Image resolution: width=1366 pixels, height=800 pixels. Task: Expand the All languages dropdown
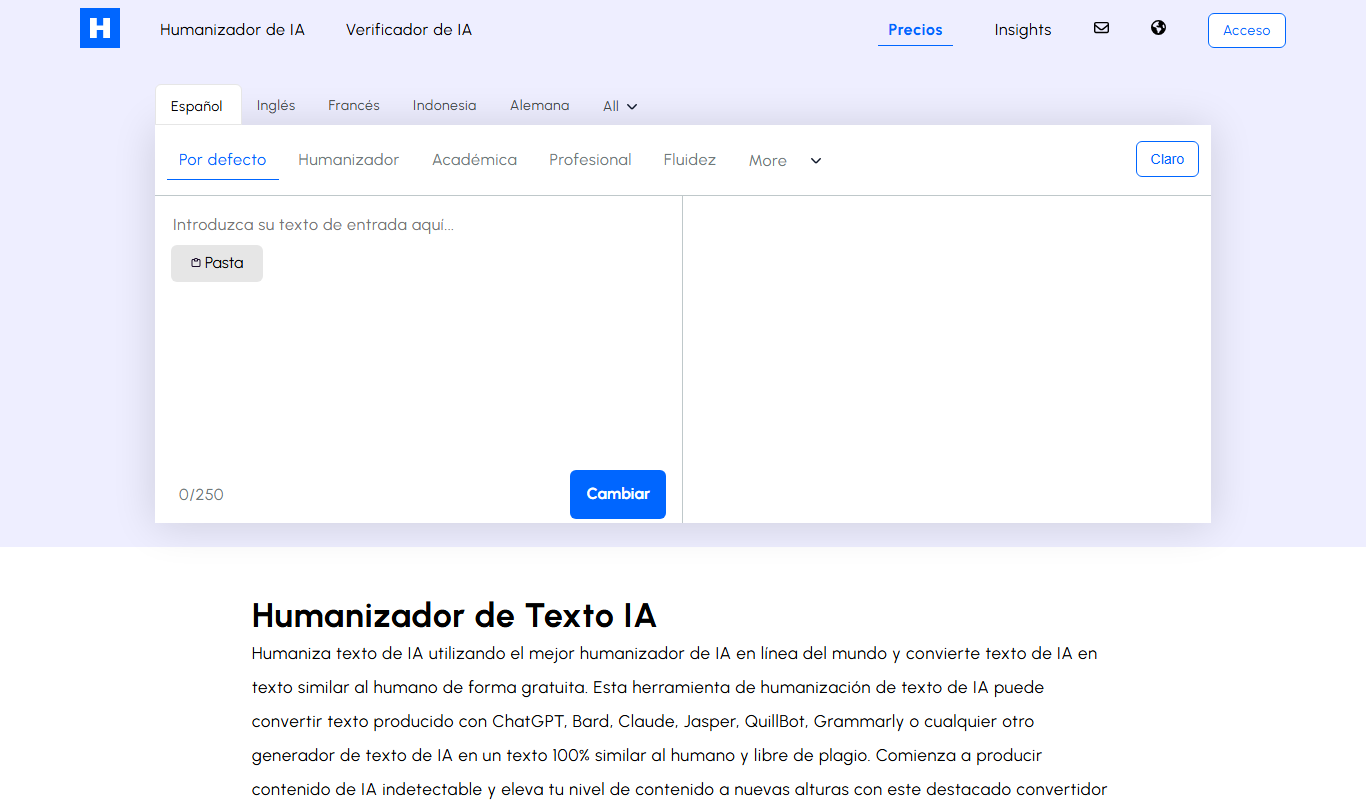click(x=620, y=106)
